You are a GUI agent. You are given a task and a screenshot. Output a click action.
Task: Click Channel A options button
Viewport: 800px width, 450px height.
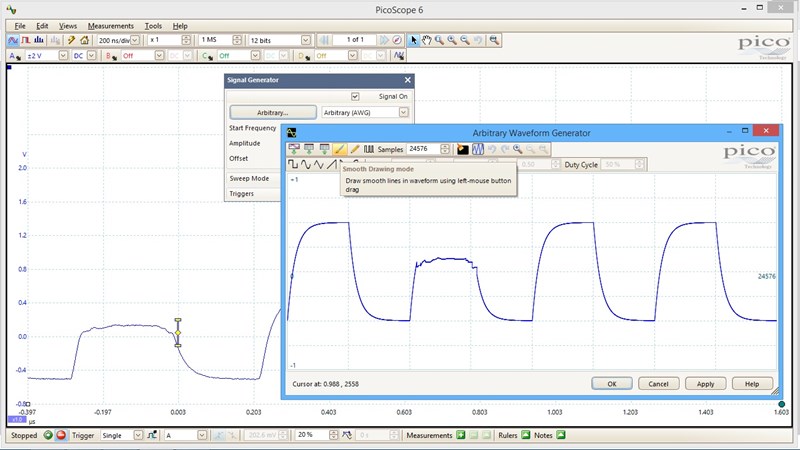pyautogui.click(x=14, y=56)
